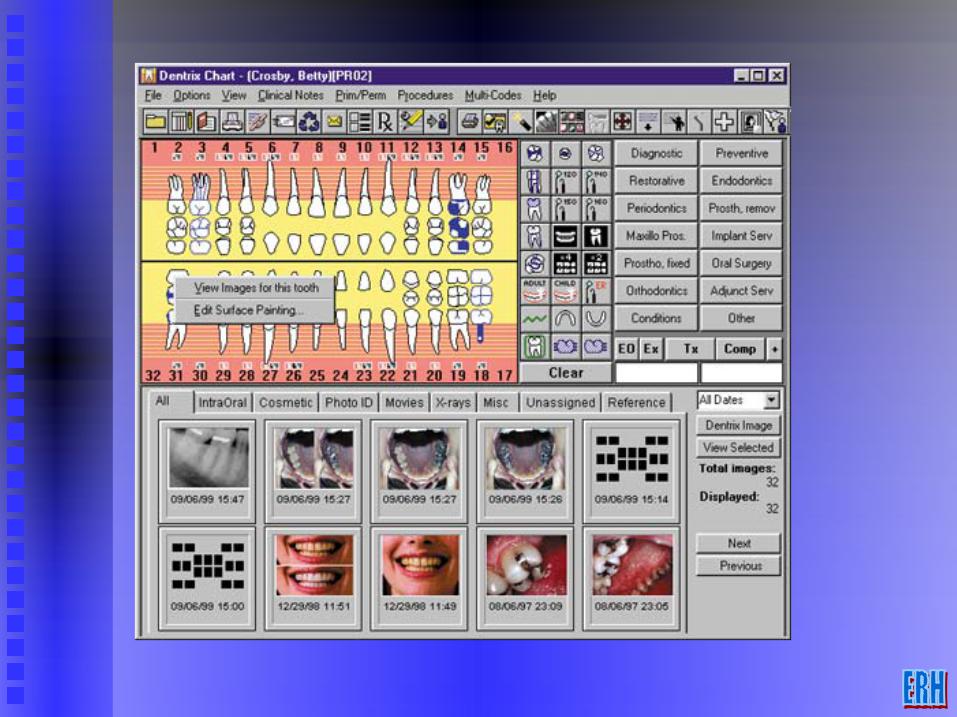This screenshot has height=717, width=957.
Task: Click the black panoramic smile x-ray icon
Action: 565,236
